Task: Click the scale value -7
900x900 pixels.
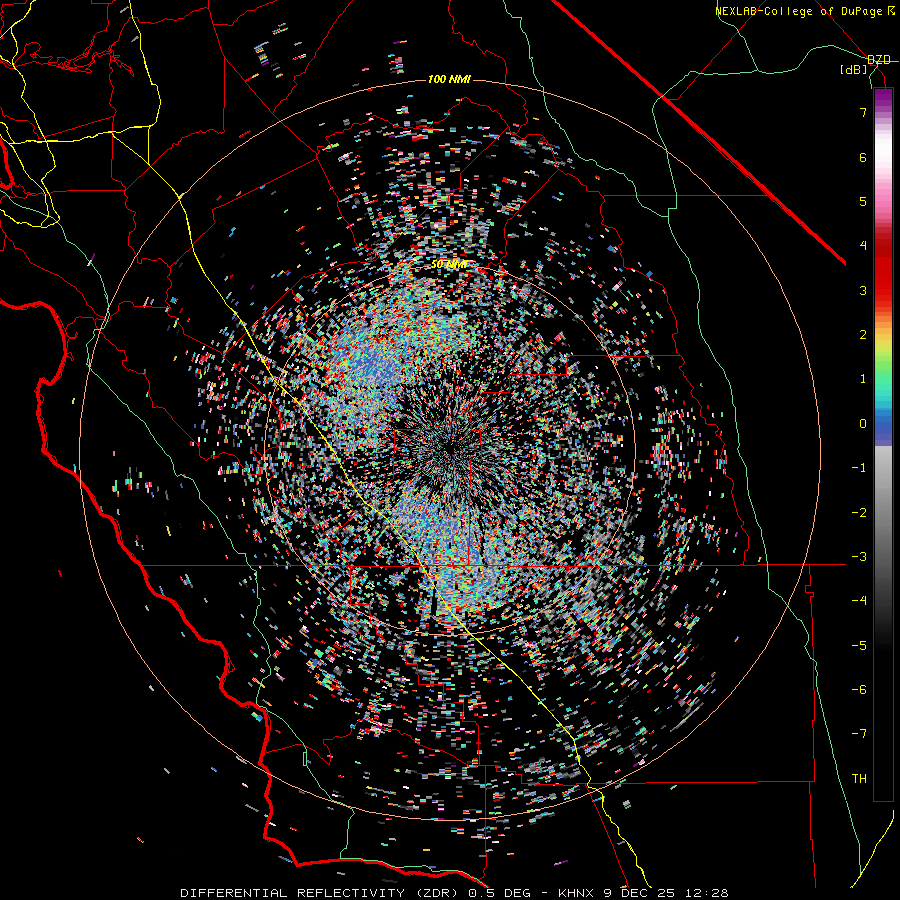Action: coord(859,734)
